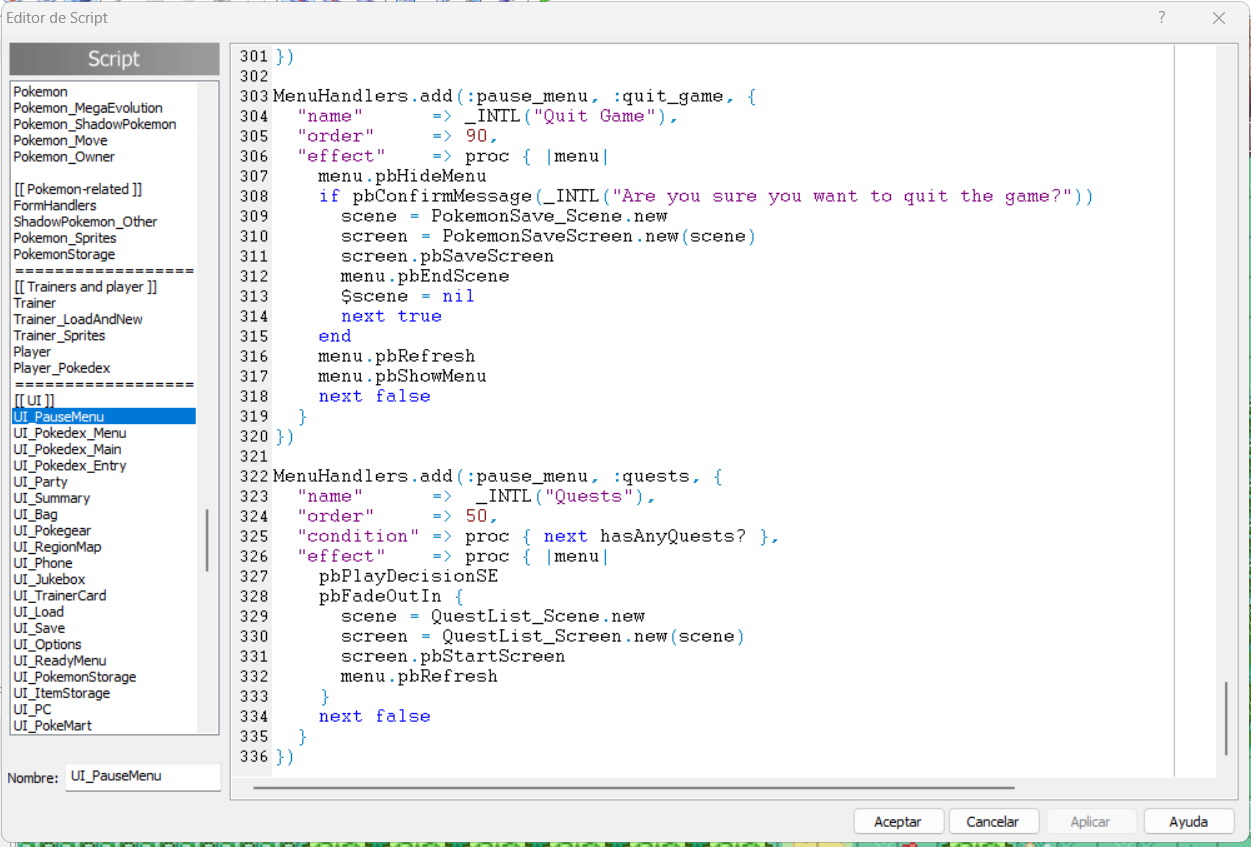Image resolution: width=1251 pixels, height=847 pixels.
Task: Click the Aceptar button
Action: (x=897, y=821)
